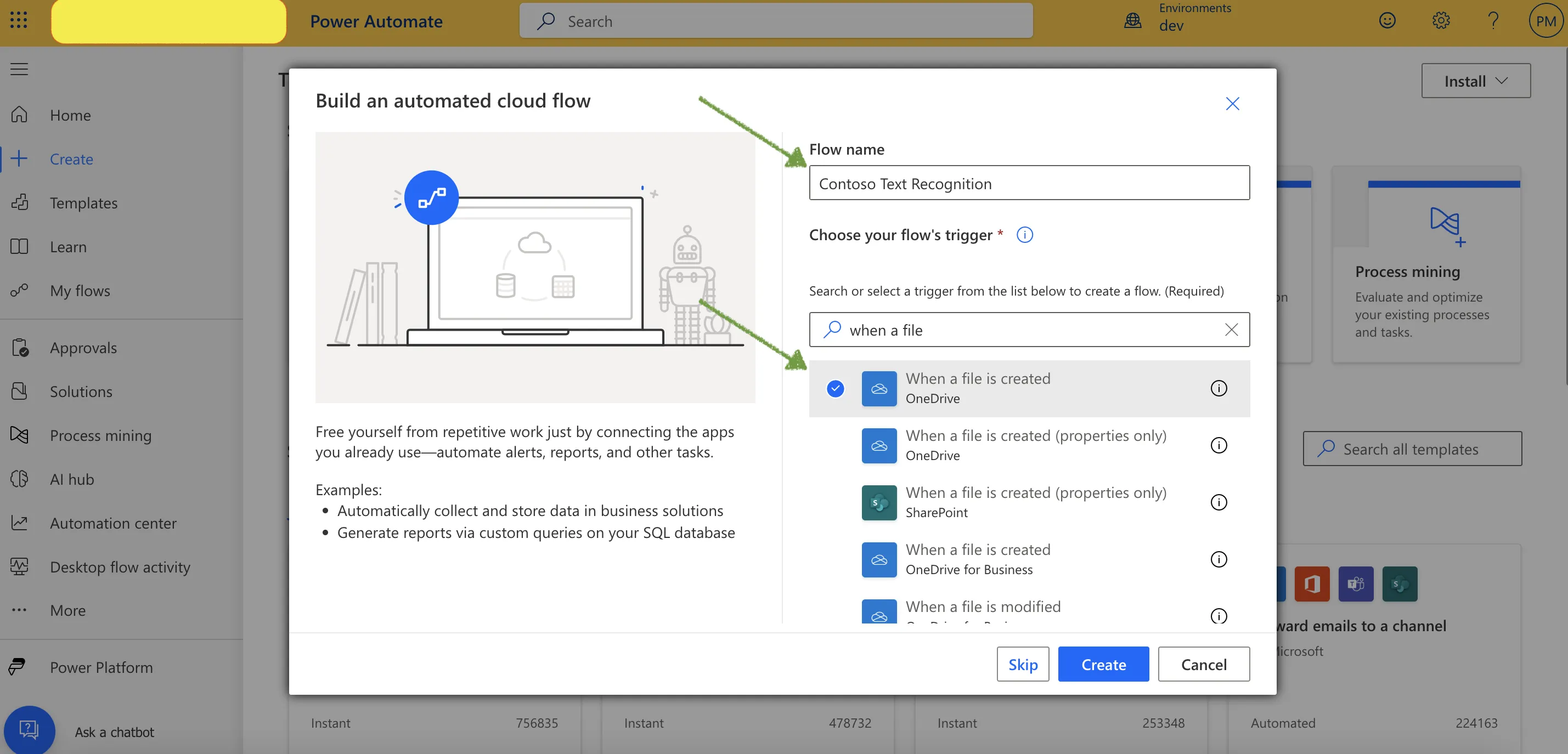Open the Process mining card
Image resolution: width=1568 pixels, height=754 pixels.
1426,265
